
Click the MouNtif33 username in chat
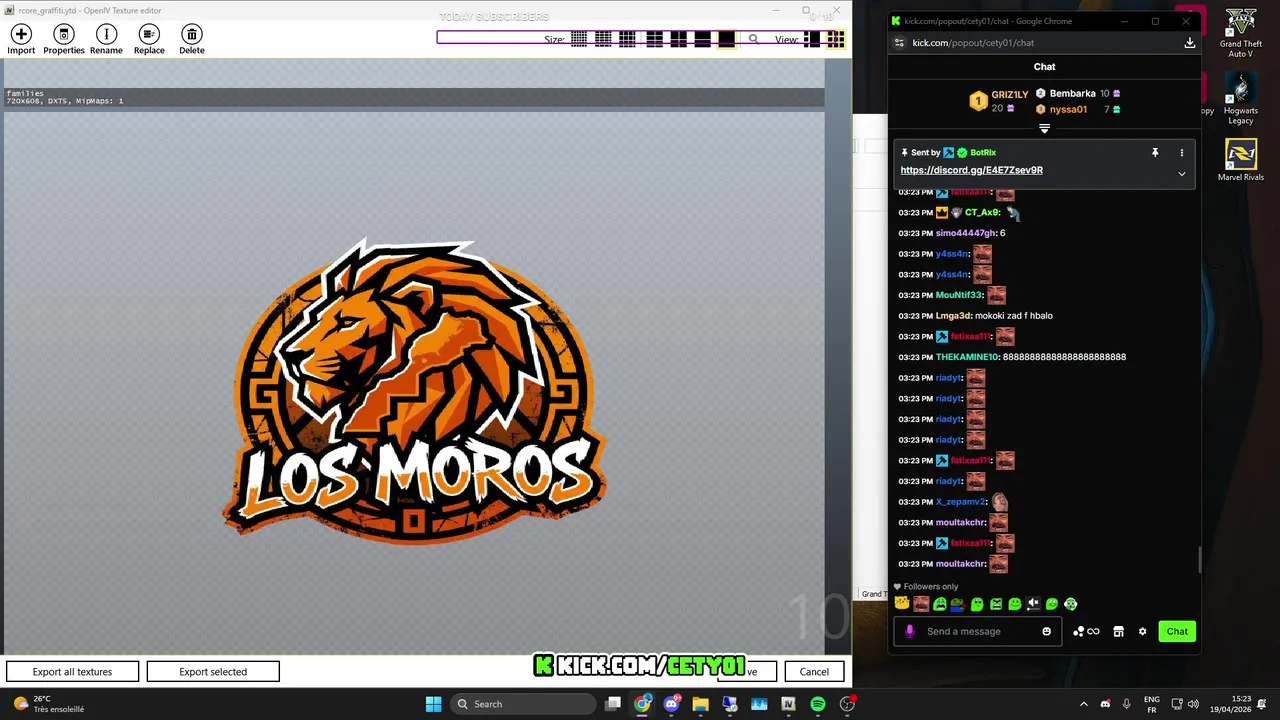click(960, 295)
